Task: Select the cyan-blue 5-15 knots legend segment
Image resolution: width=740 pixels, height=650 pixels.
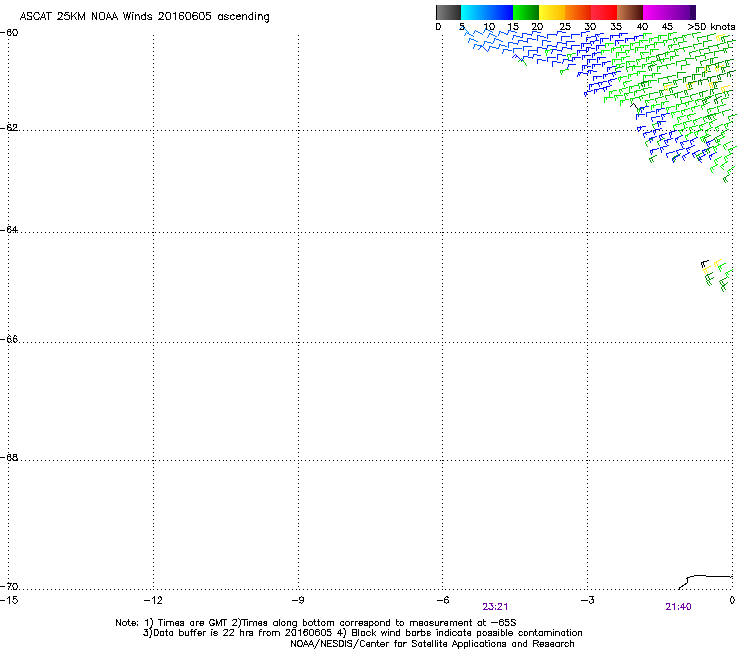Action: click(487, 12)
